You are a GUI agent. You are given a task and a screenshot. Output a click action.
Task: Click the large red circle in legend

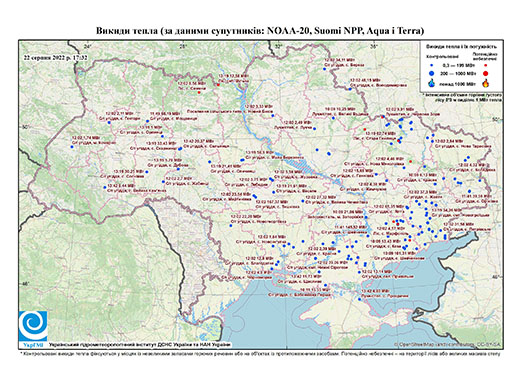(486, 73)
